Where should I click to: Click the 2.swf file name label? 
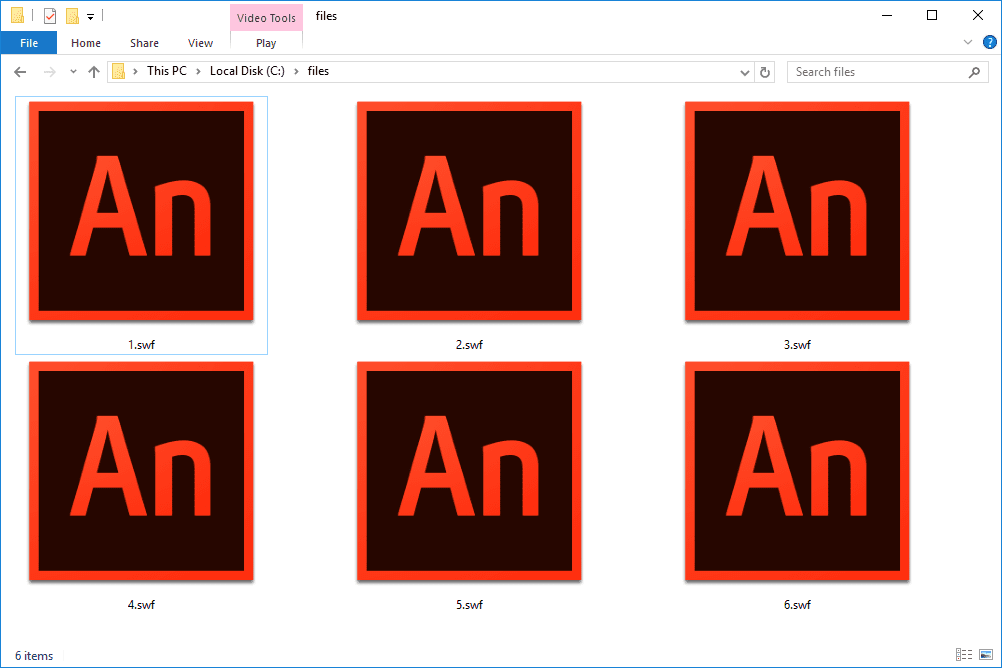click(469, 345)
